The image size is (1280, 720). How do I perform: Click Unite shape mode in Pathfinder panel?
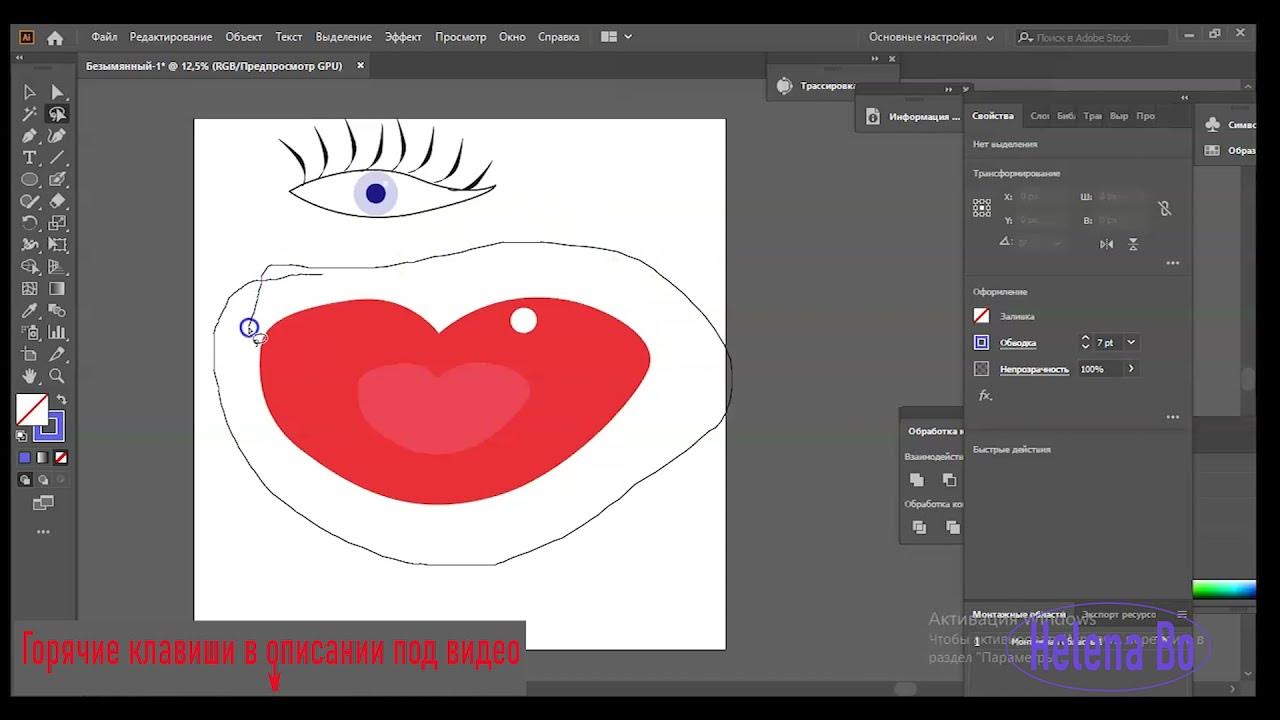click(916, 480)
